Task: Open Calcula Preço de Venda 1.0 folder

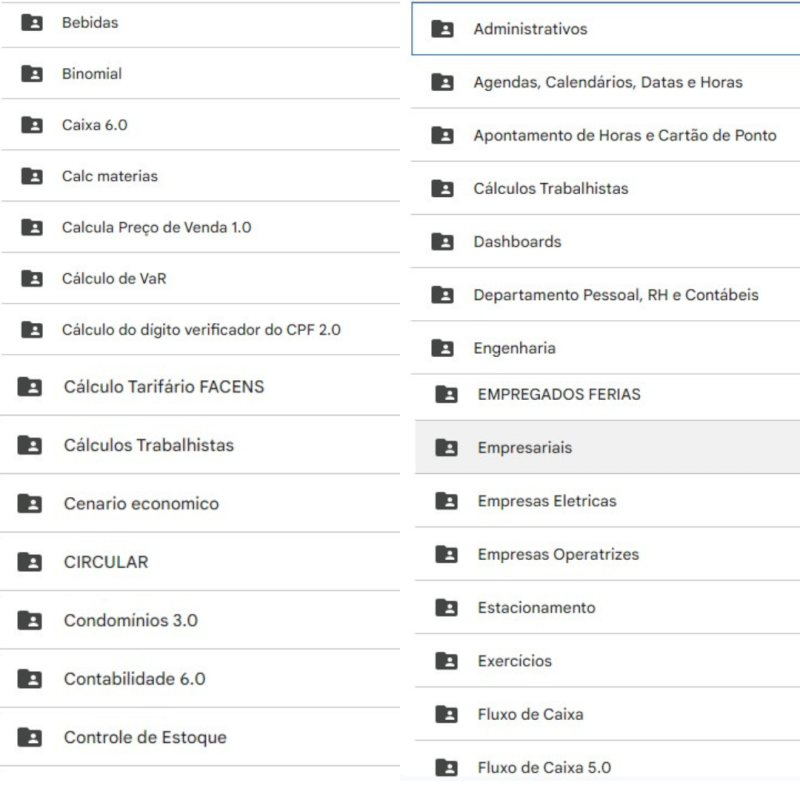Action: click(156, 227)
